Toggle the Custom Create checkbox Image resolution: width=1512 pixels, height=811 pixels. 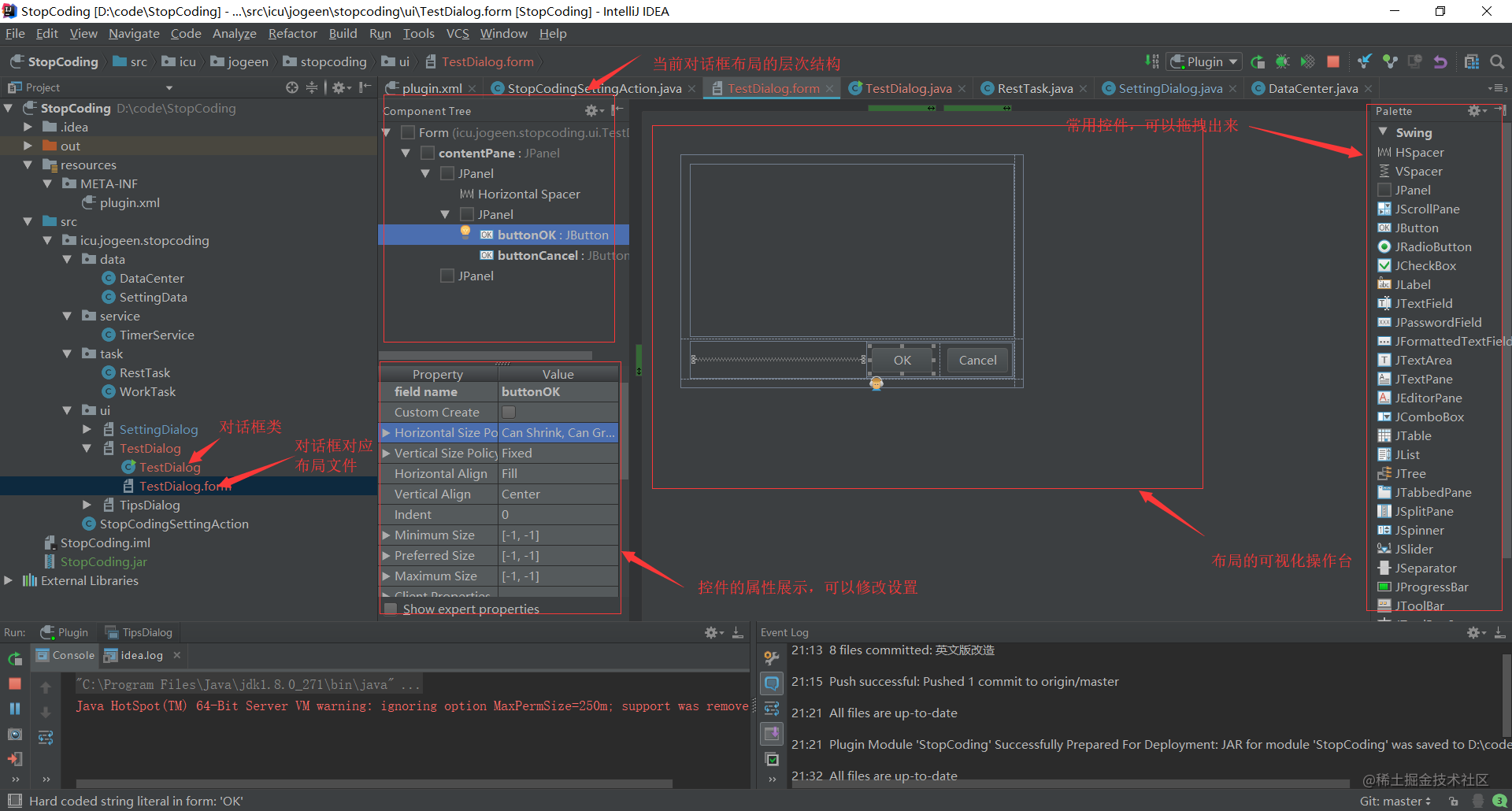(509, 412)
